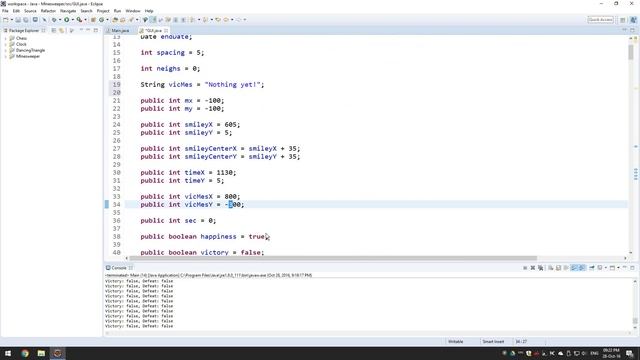Open the Refactor menu
The width and height of the screenshot is (640, 360).
(48, 11)
